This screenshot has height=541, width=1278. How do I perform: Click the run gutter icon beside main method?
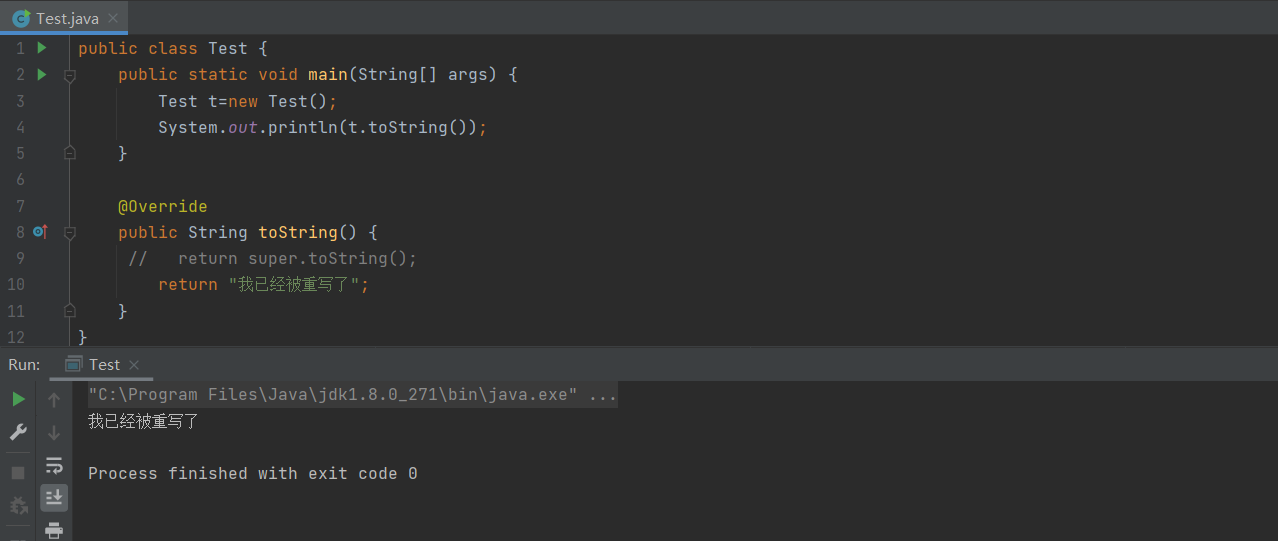tap(42, 74)
